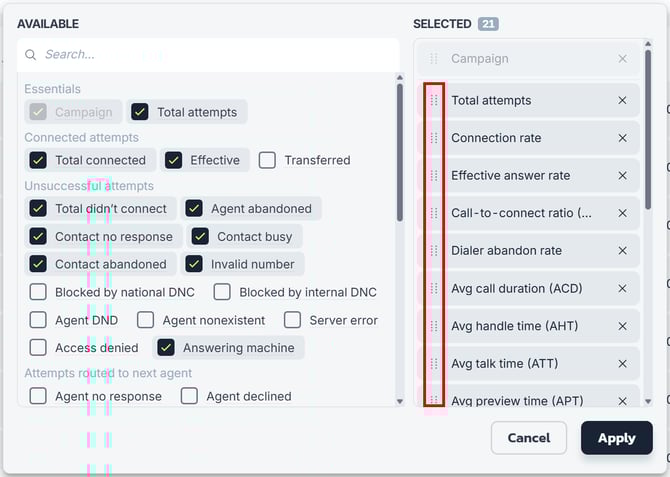Click search magnifier icon in Available panel
670x477 pixels.
pyautogui.click(x=30, y=55)
